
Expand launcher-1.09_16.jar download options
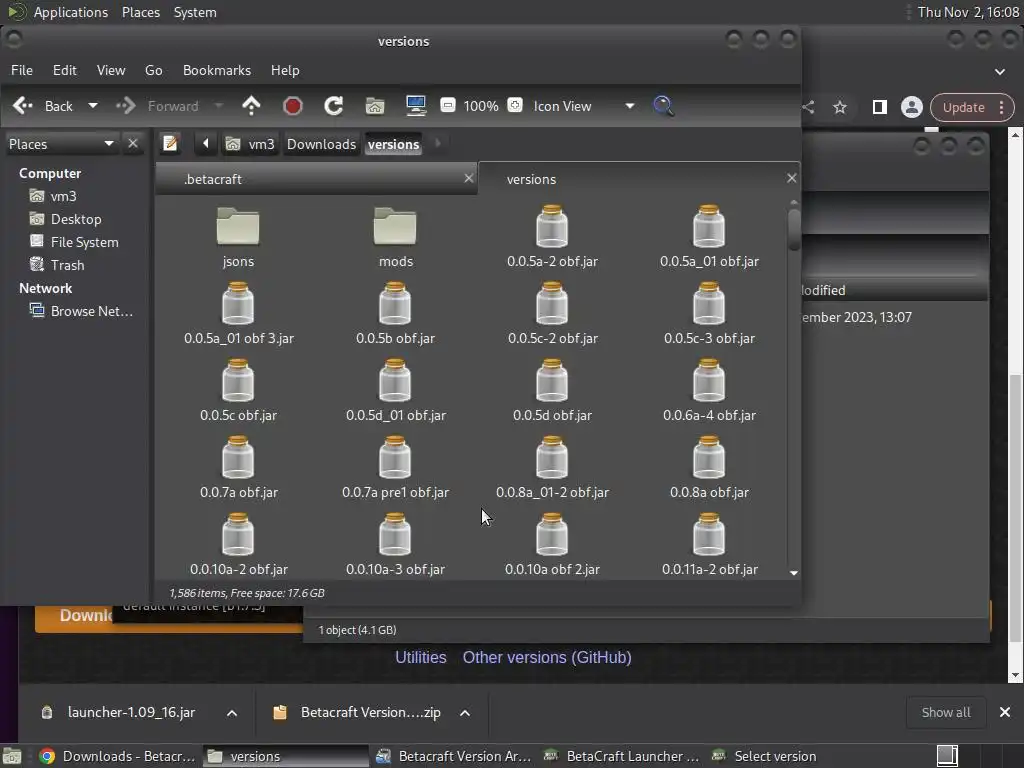[232, 712]
